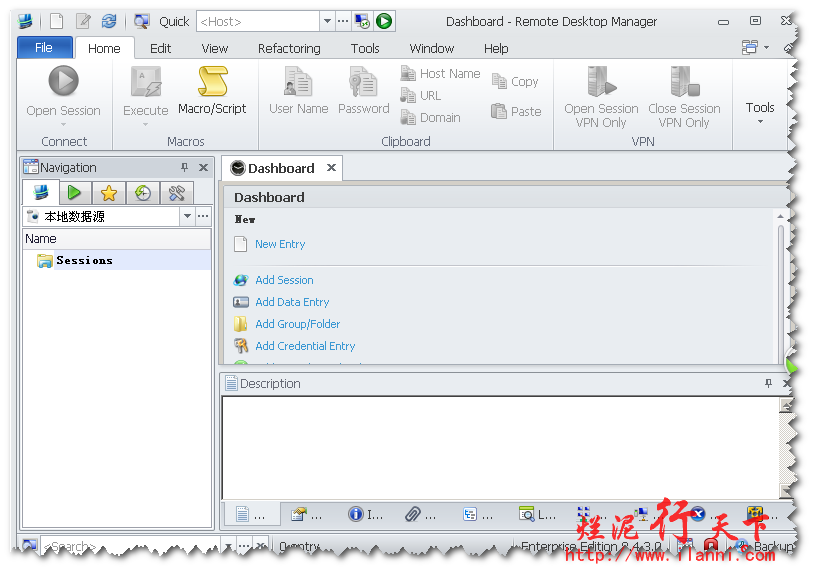Click the Name column header
The width and height of the screenshot is (815, 573).
(117, 239)
